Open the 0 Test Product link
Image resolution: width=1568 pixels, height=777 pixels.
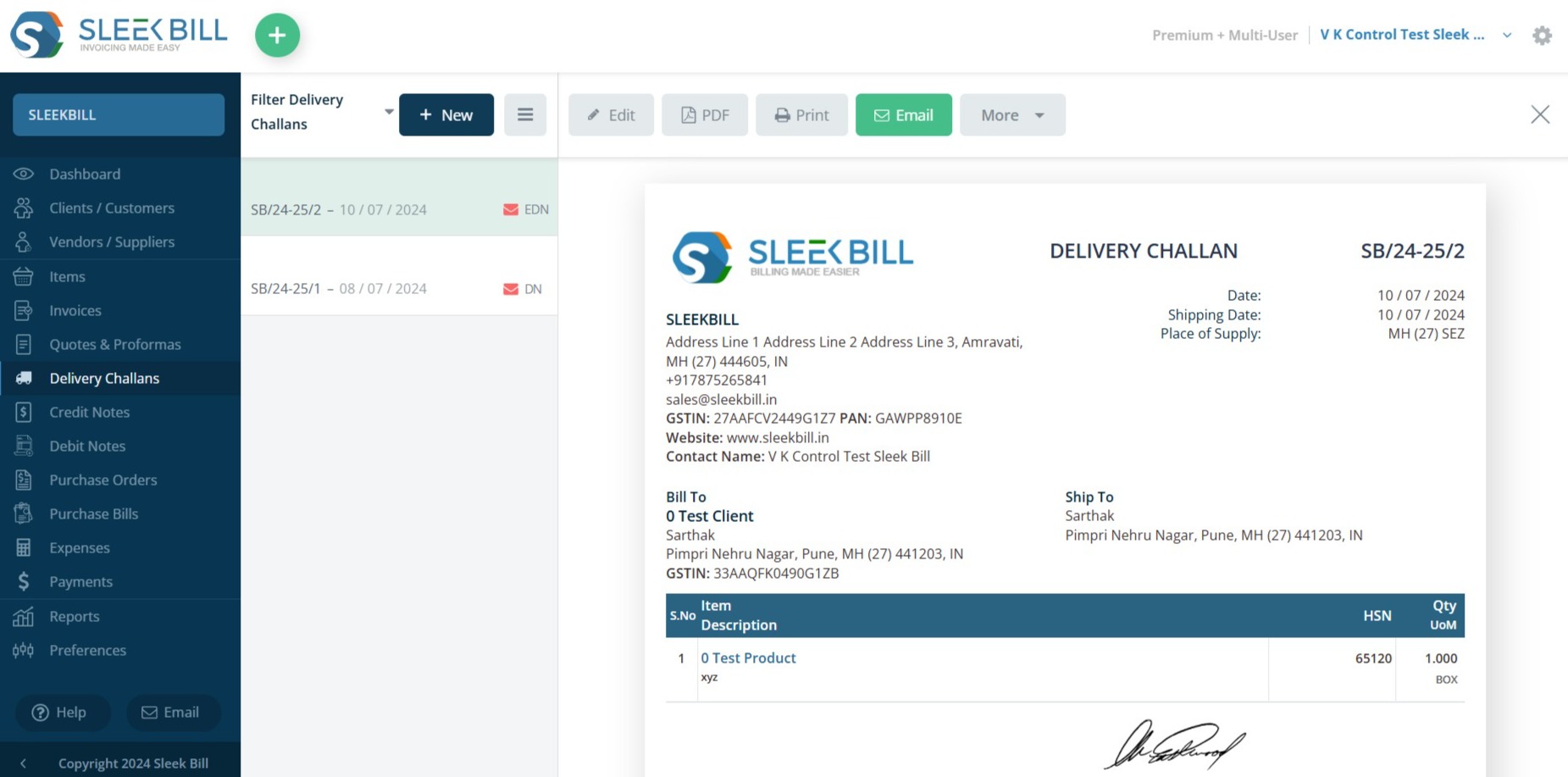pos(748,658)
